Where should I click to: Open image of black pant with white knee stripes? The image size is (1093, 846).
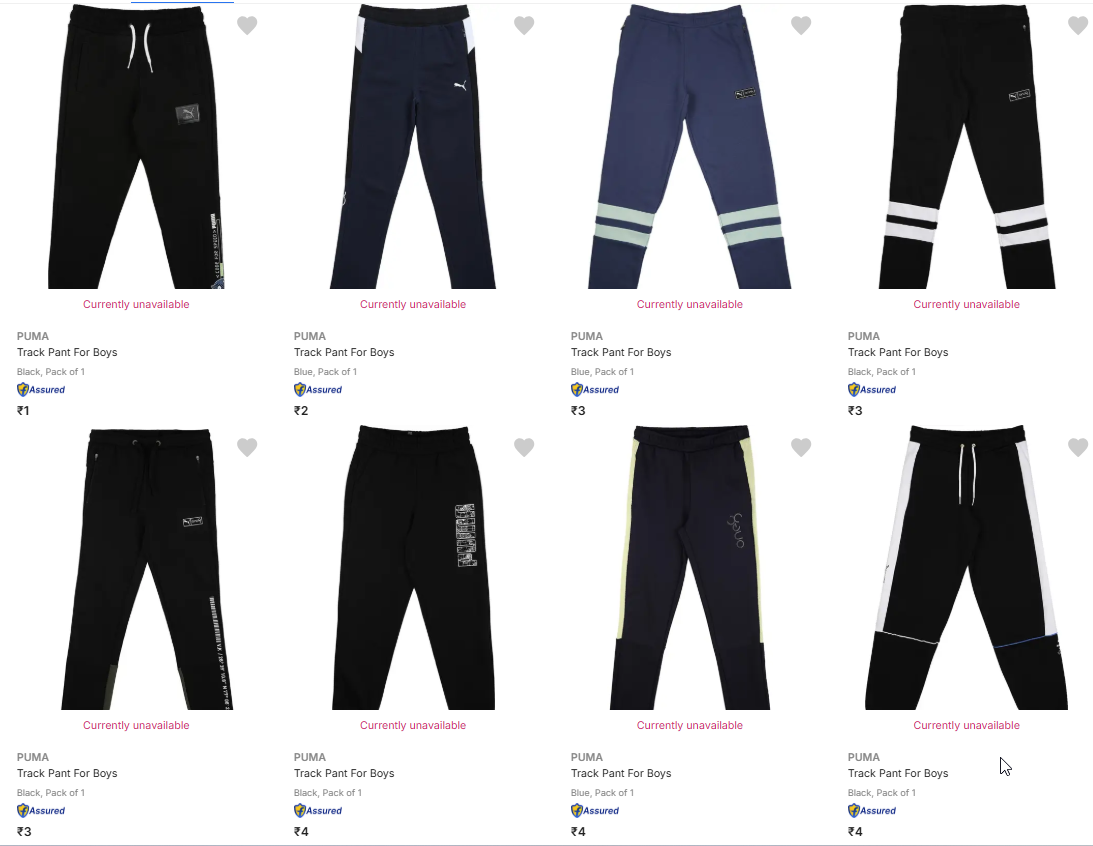[x=967, y=146]
